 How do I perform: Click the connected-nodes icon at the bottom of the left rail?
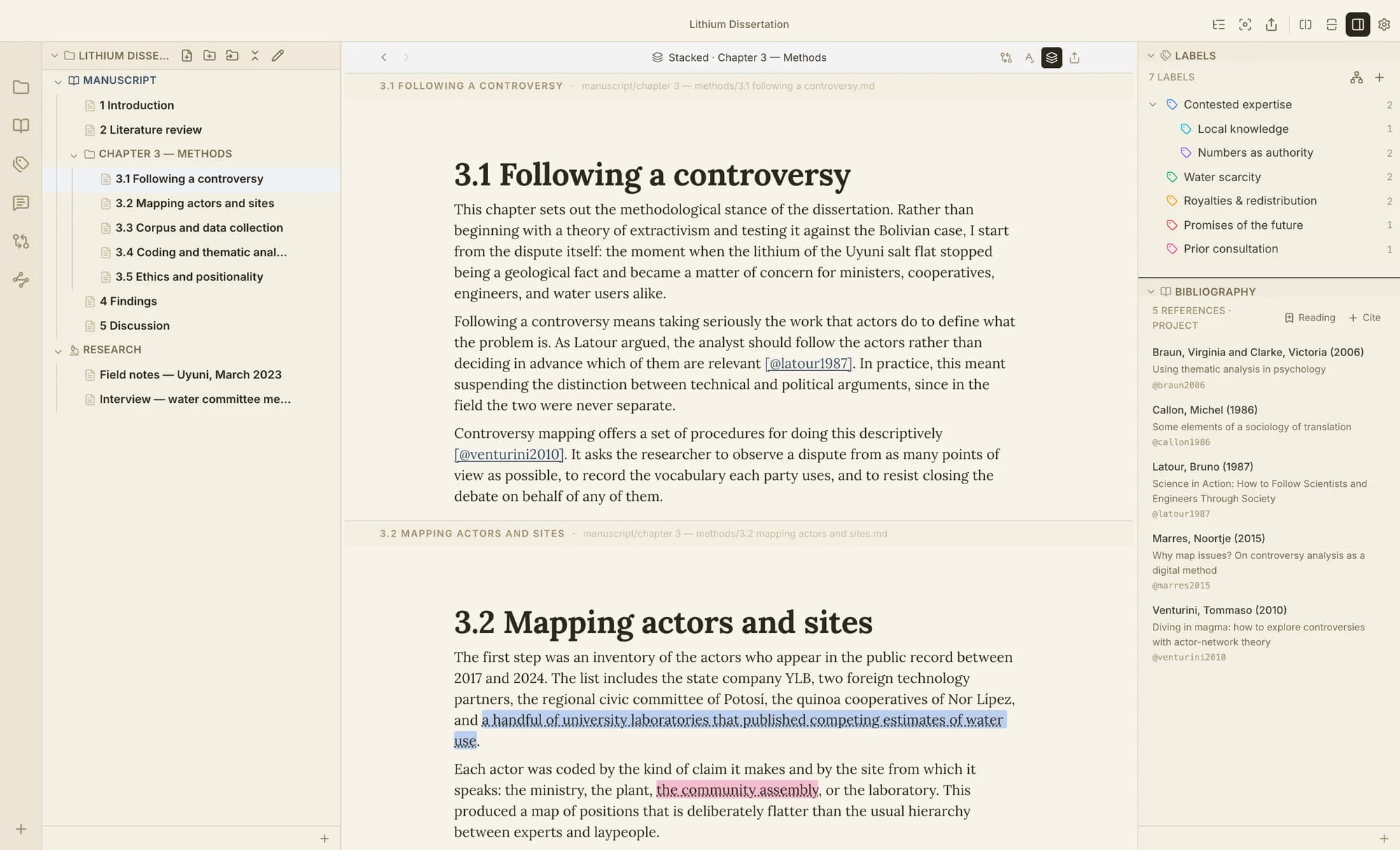[x=21, y=280]
